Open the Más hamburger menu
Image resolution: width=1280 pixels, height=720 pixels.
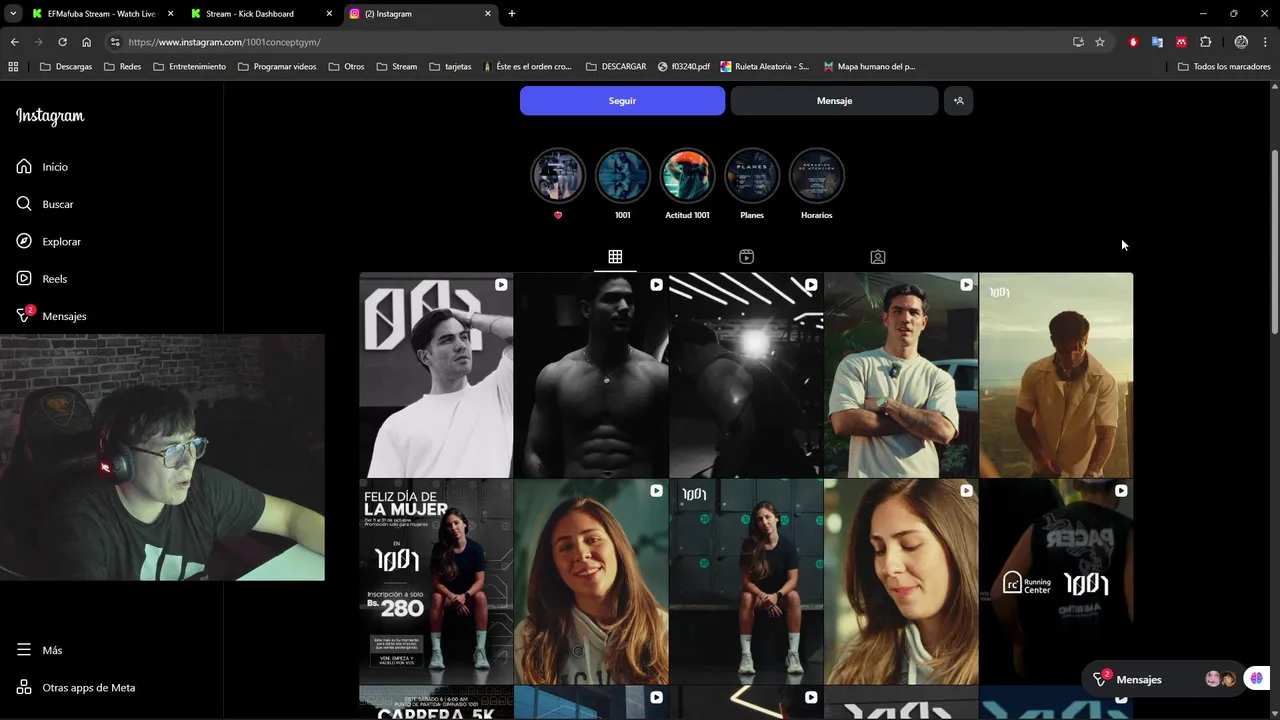[x=40, y=650]
